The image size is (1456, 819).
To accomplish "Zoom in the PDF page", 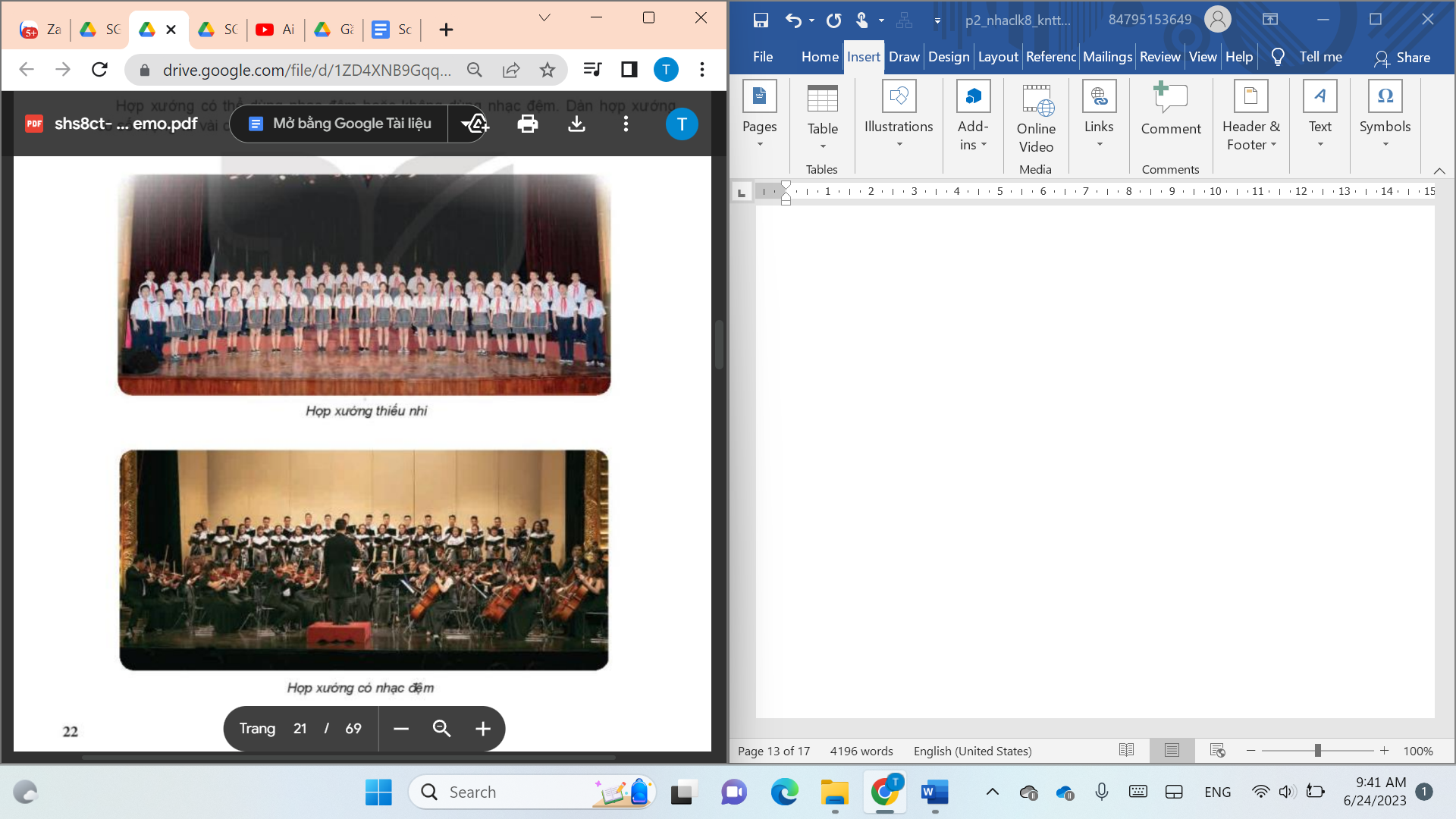I will pyautogui.click(x=483, y=729).
